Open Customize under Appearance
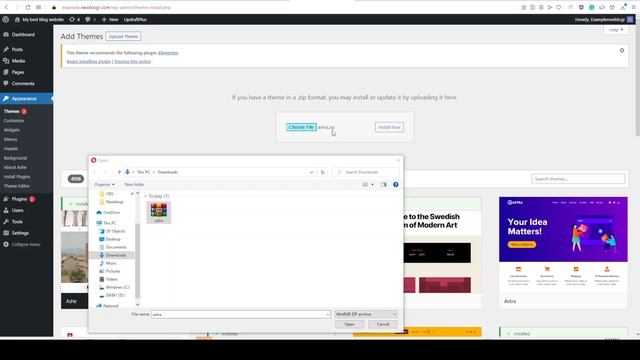The height and width of the screenshot is (360, 640). point(14,121)
